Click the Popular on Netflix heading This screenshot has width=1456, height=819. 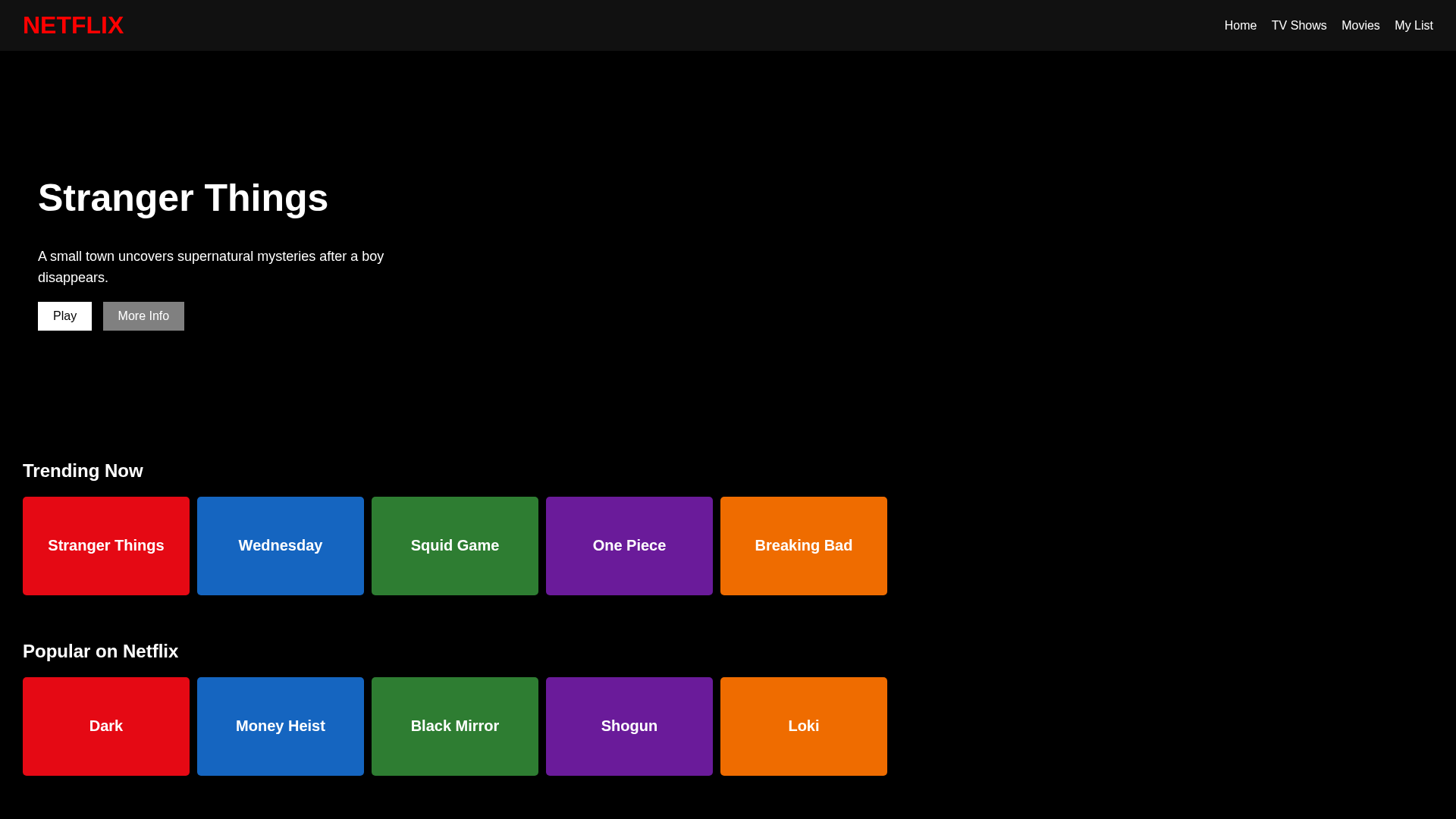[x=100, y=651]
